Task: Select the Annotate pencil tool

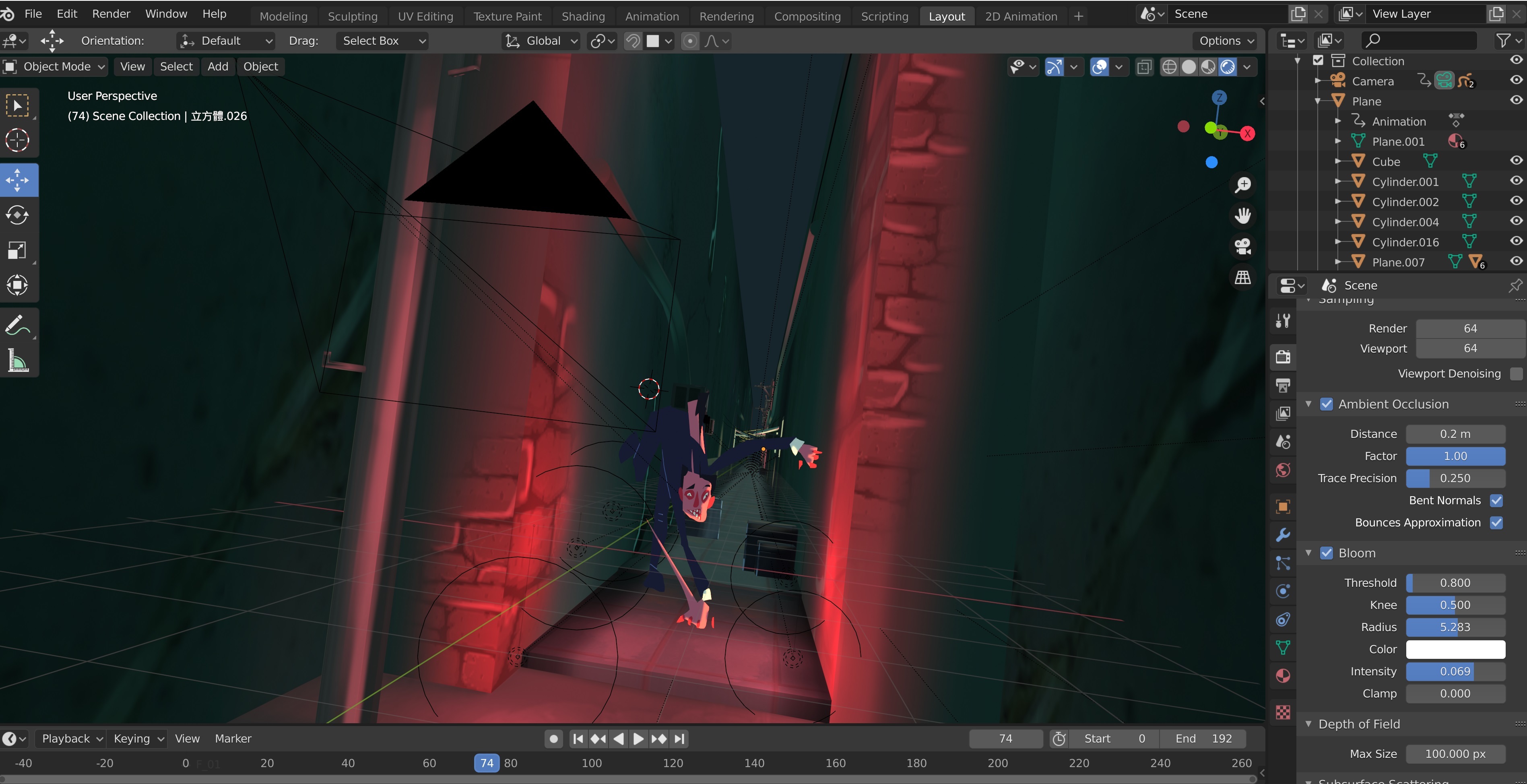Action: coord(17,325)
